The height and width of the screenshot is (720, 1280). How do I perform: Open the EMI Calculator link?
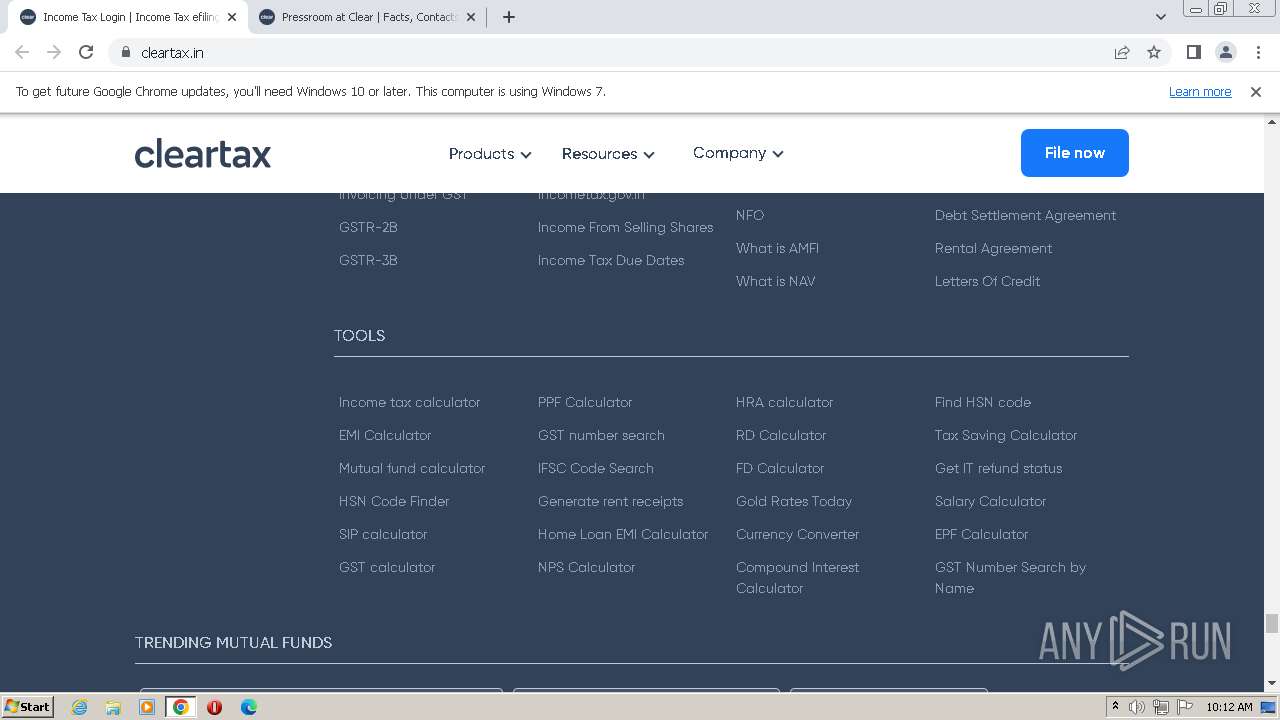[385, 435]
